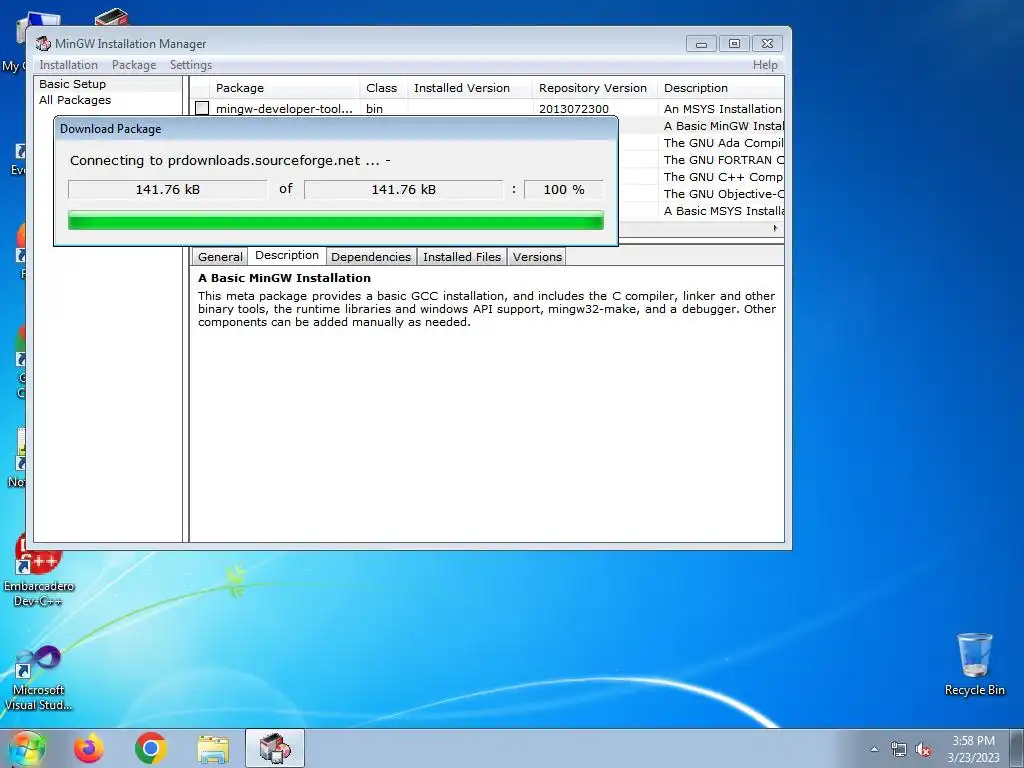This screenshot has width=1024, height=768.
Task: Click 'The GNU Objective-C' description row
Action: pos(724,194)
